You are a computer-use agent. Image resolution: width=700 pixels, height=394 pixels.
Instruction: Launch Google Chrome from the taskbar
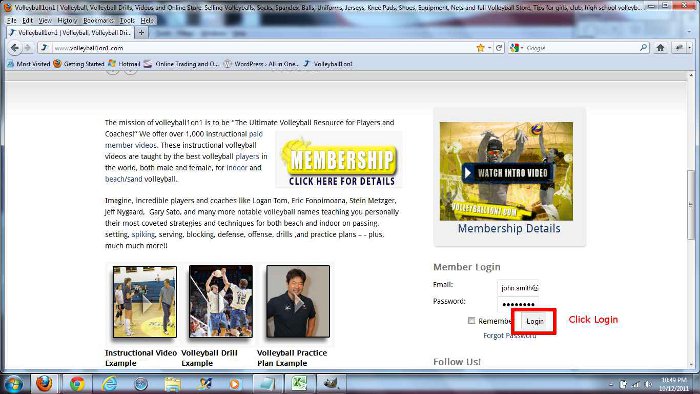point(77,384)
